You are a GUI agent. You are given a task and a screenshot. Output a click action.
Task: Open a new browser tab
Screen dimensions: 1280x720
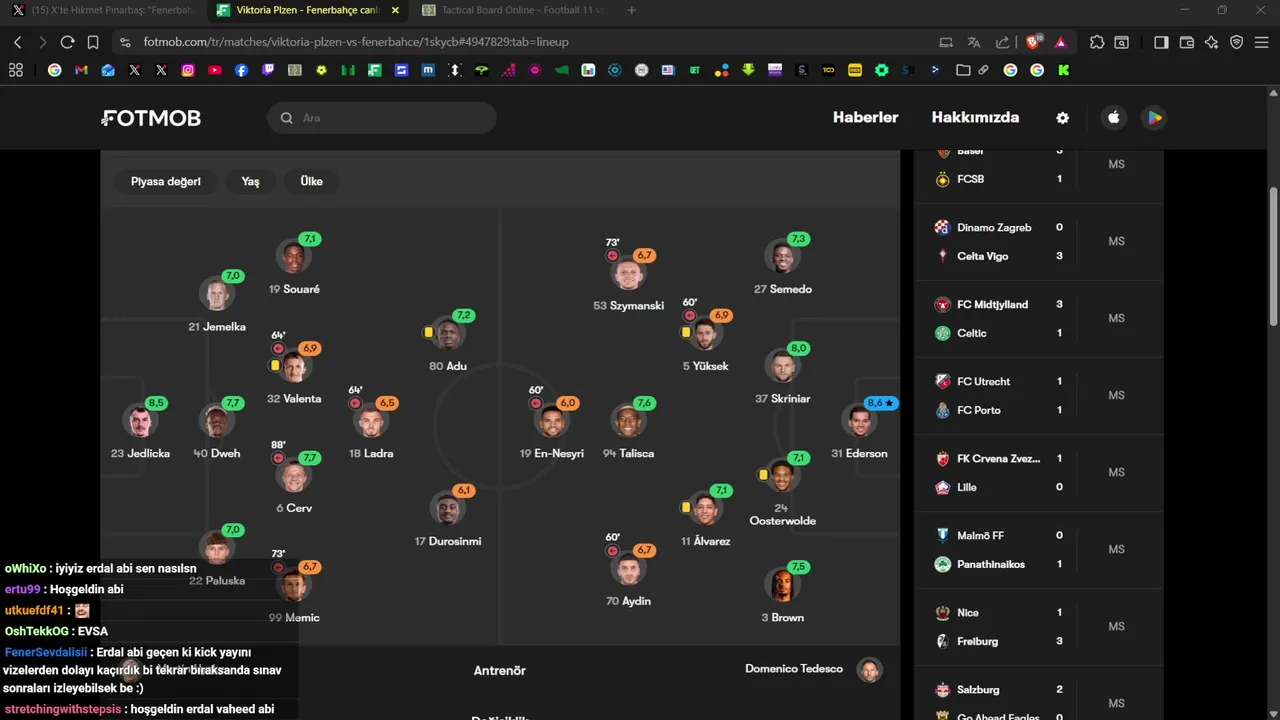click(631, 10)
